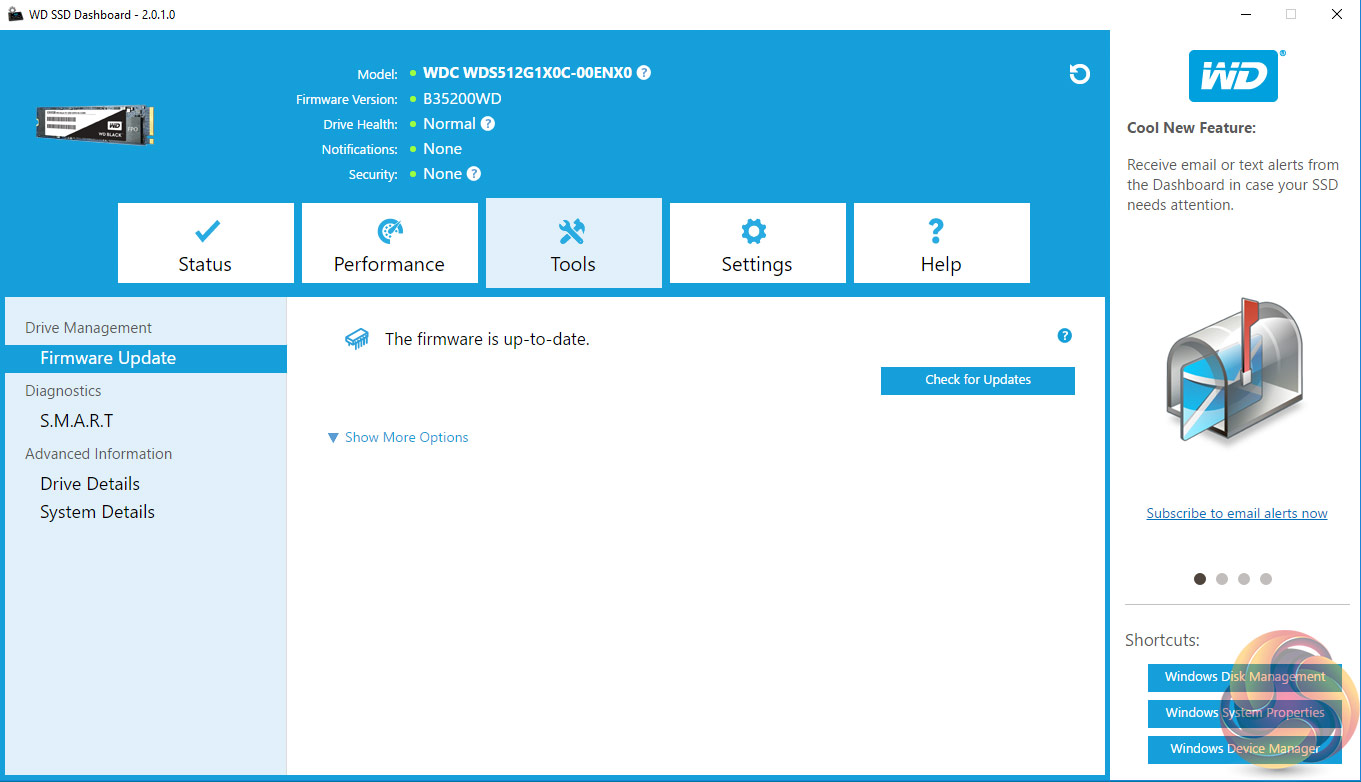Click the help icon beside the model name
The height and width of the screenshot is (782, 1361).
(x=644, y=73)
